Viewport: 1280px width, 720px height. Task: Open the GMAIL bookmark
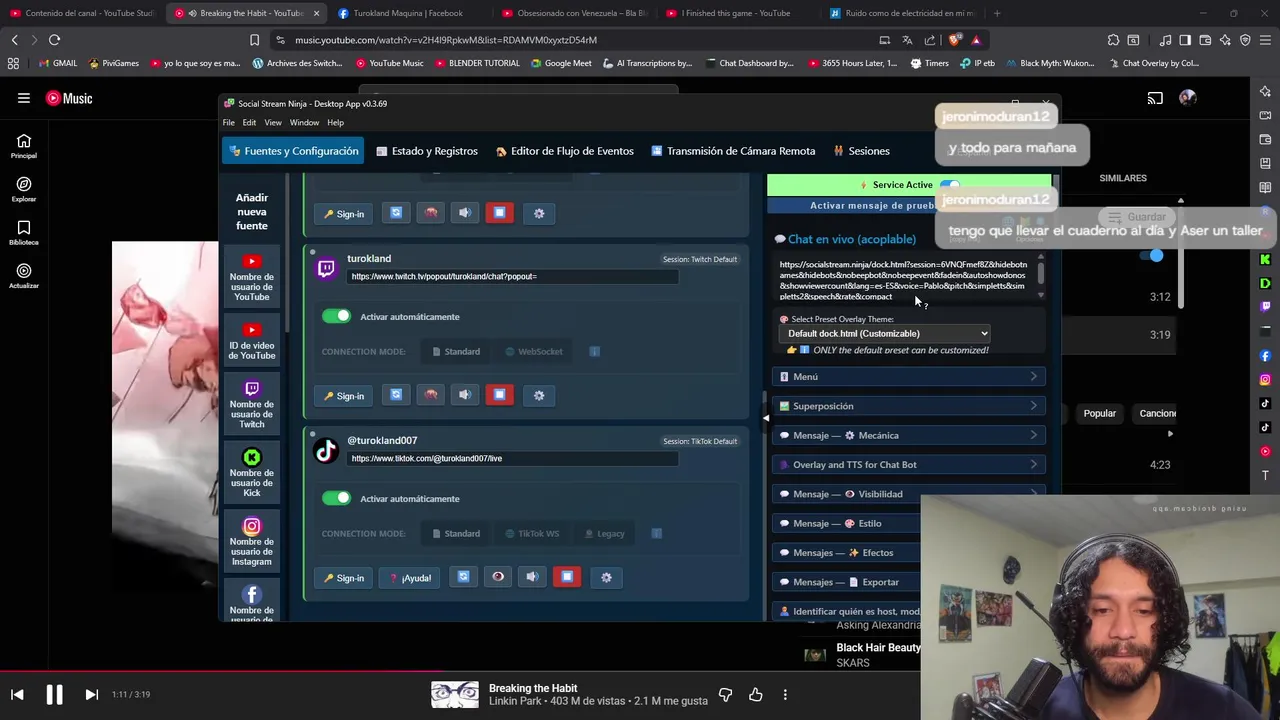pos(58,63)
